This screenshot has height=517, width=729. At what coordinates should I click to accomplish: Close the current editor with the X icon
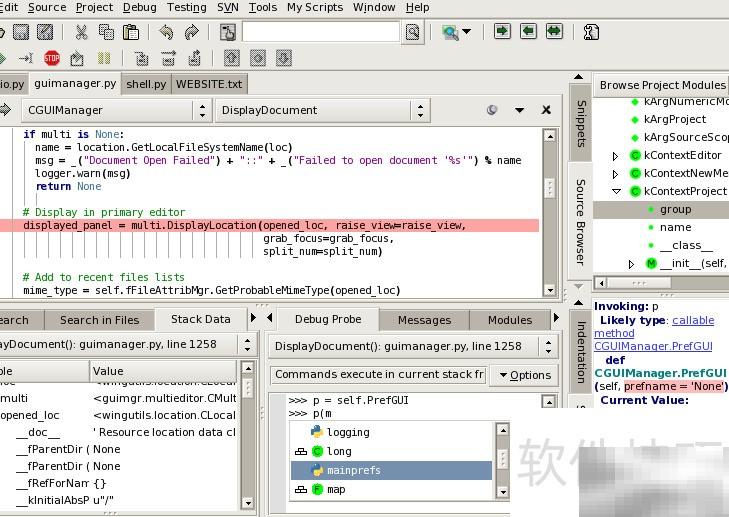pos(546,110)
